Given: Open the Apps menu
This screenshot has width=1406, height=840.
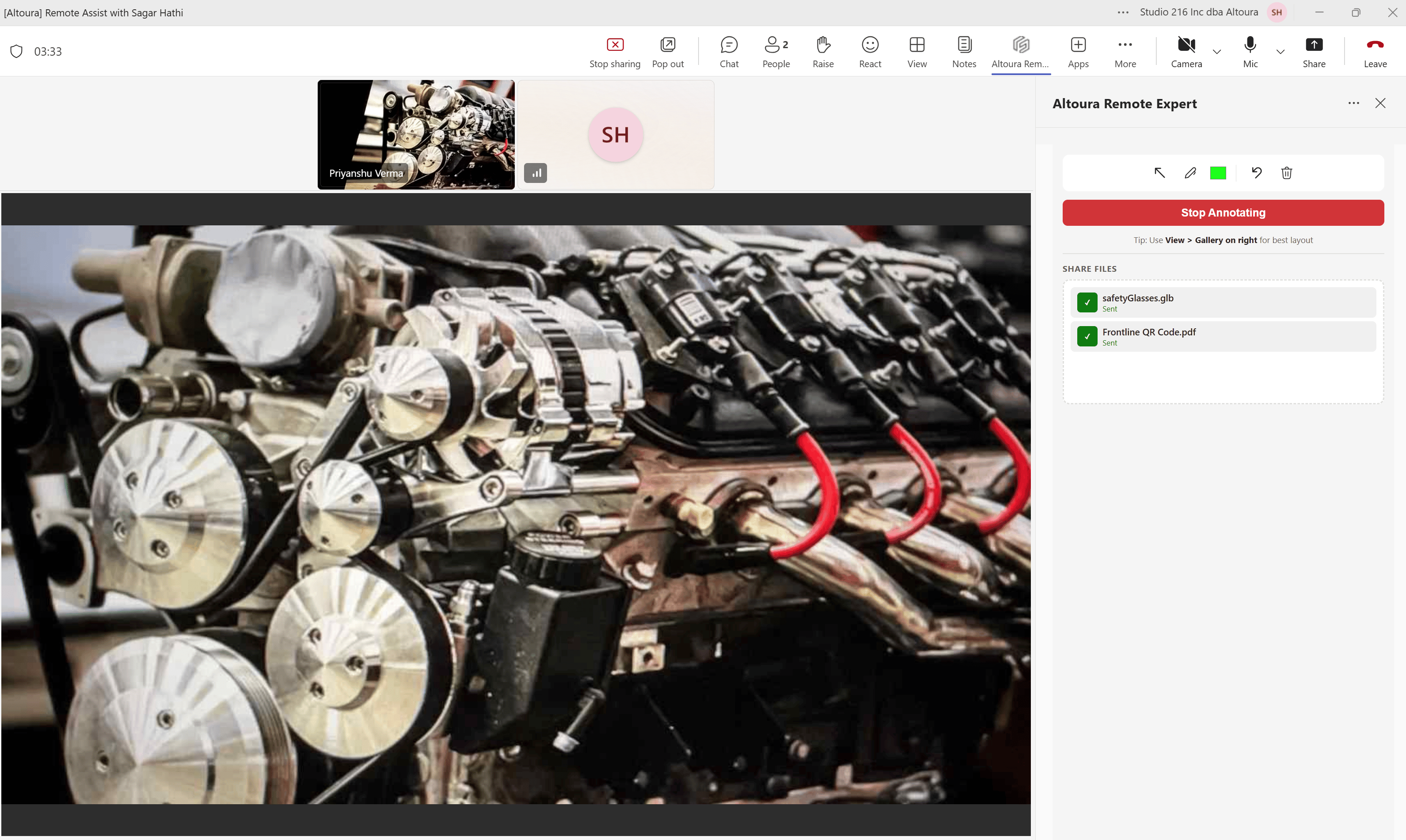Looking at the screenshot, I should coord(1078,52).
